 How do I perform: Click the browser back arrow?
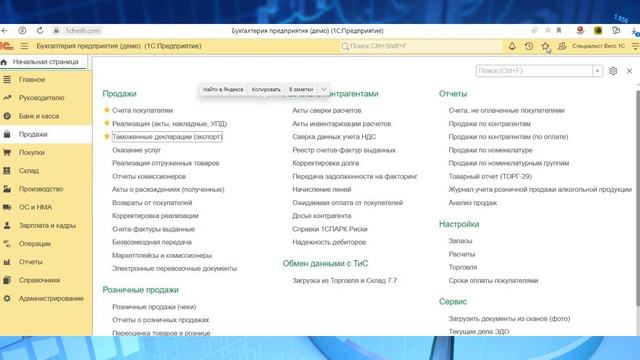point(4,31)
